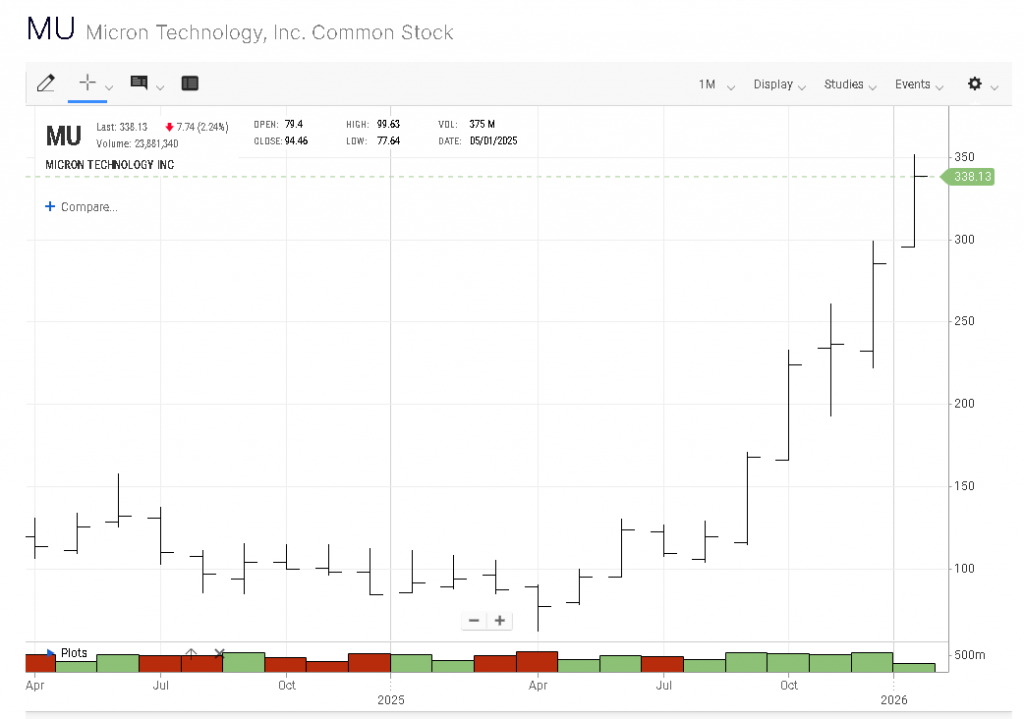Viewport: 1024px width, 719px height.
Task: Click the annotation flag icon
Action: point(139,83)
